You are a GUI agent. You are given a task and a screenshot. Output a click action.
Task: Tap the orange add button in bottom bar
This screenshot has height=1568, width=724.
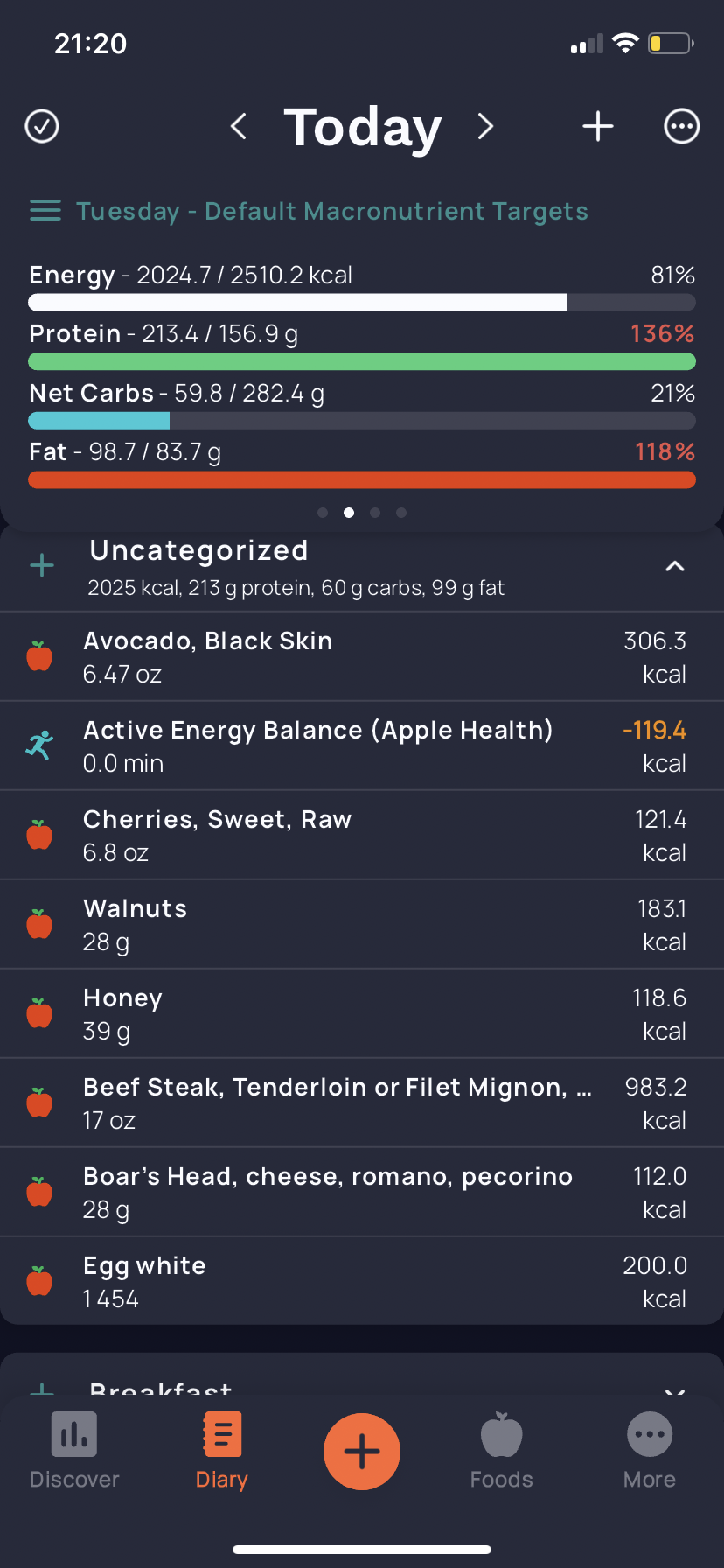(x=362, y=1452)
